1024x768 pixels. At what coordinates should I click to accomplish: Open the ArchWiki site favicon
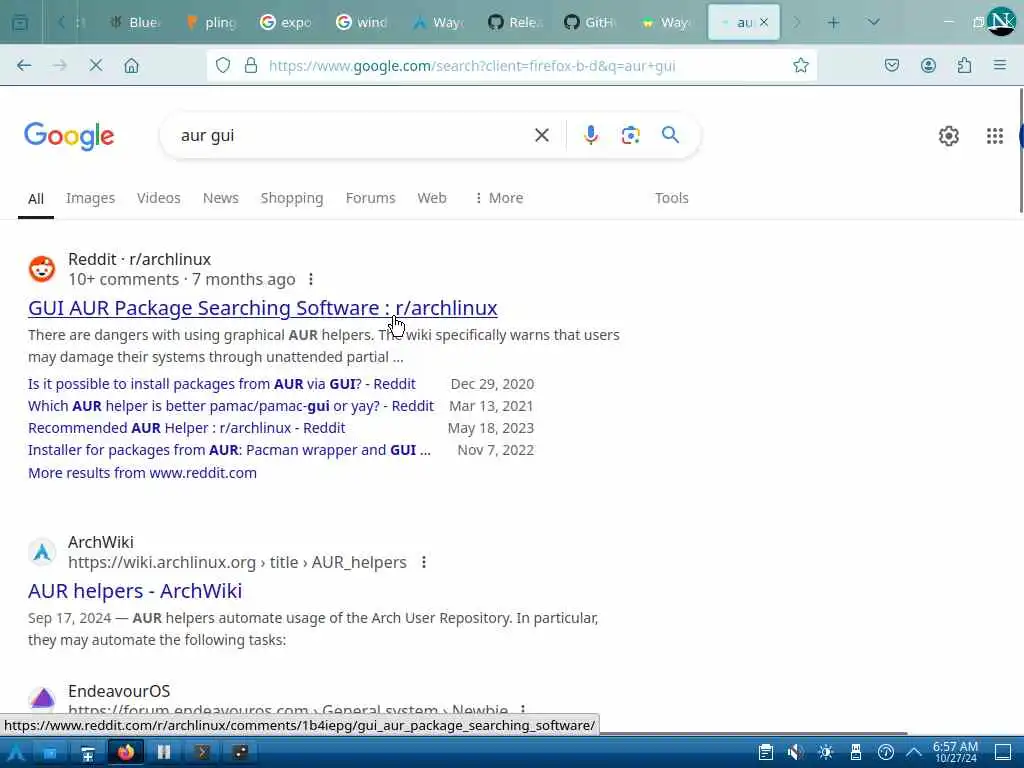point(42,552)
